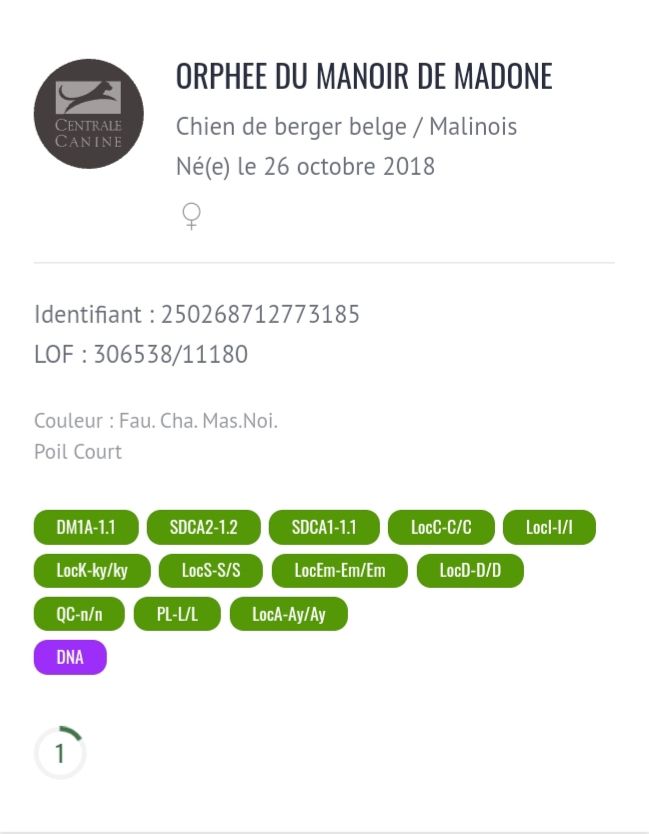Click the LocEm-Em/Em badge
The width and height of the screenshot is (649, 834).
pos(340,571)
